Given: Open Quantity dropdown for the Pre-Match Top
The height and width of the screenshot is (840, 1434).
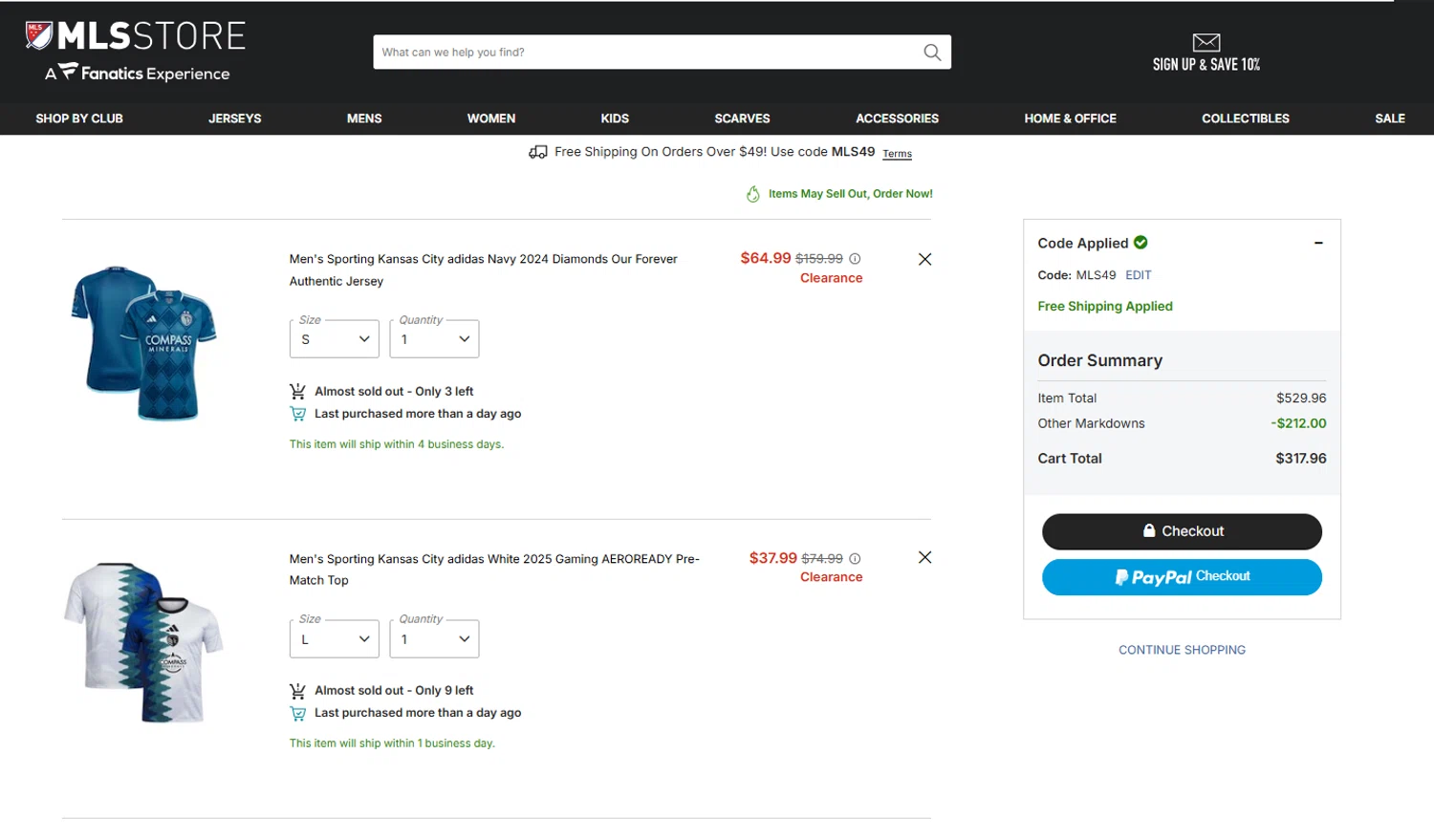Looking at the screenshot, I should click(x=434, y=639).
